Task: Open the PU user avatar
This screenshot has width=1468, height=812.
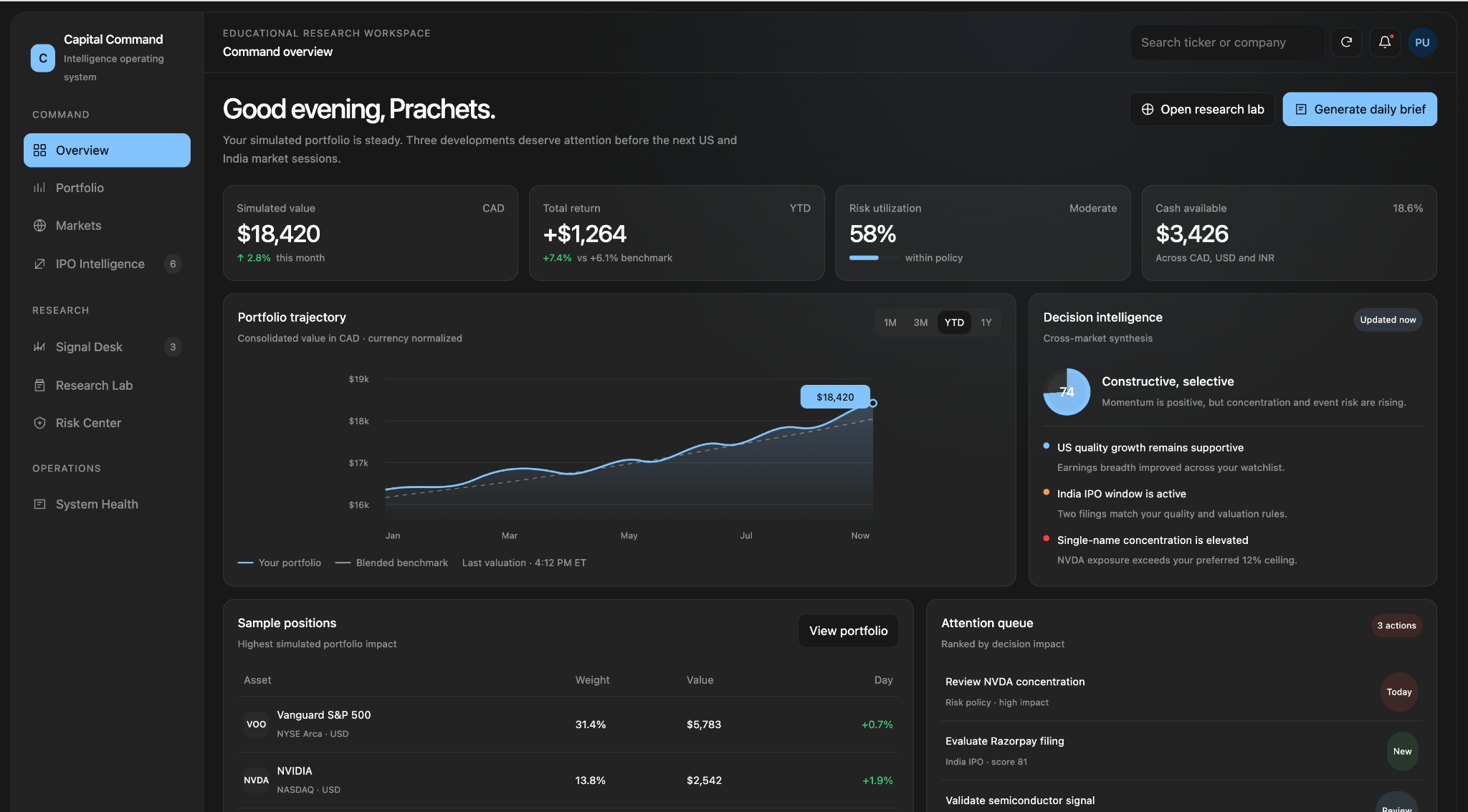Action: [1422, 42]
